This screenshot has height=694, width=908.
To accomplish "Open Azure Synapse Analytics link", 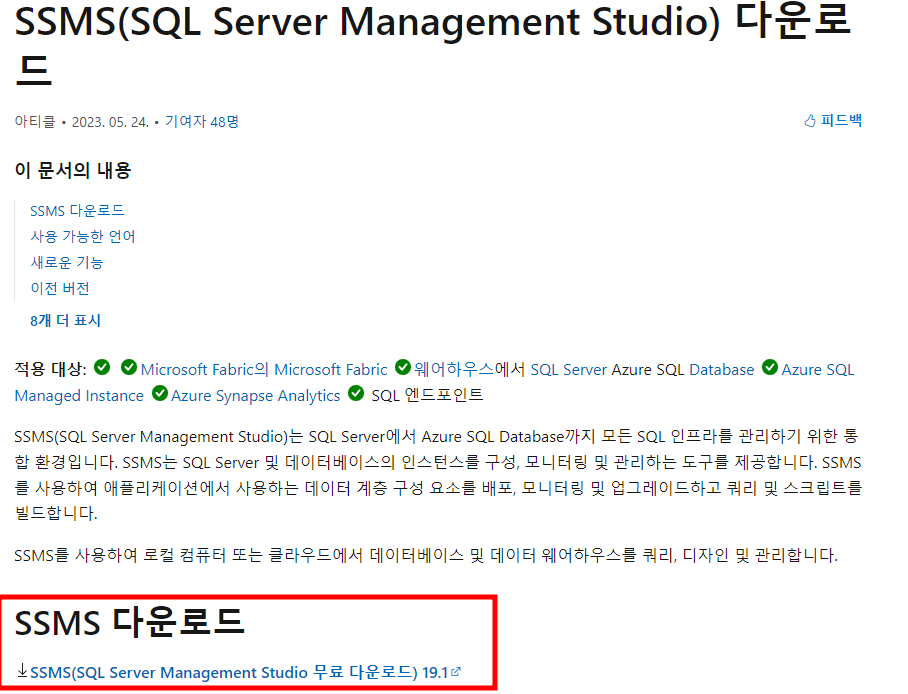I will click(x=255, y=396).
